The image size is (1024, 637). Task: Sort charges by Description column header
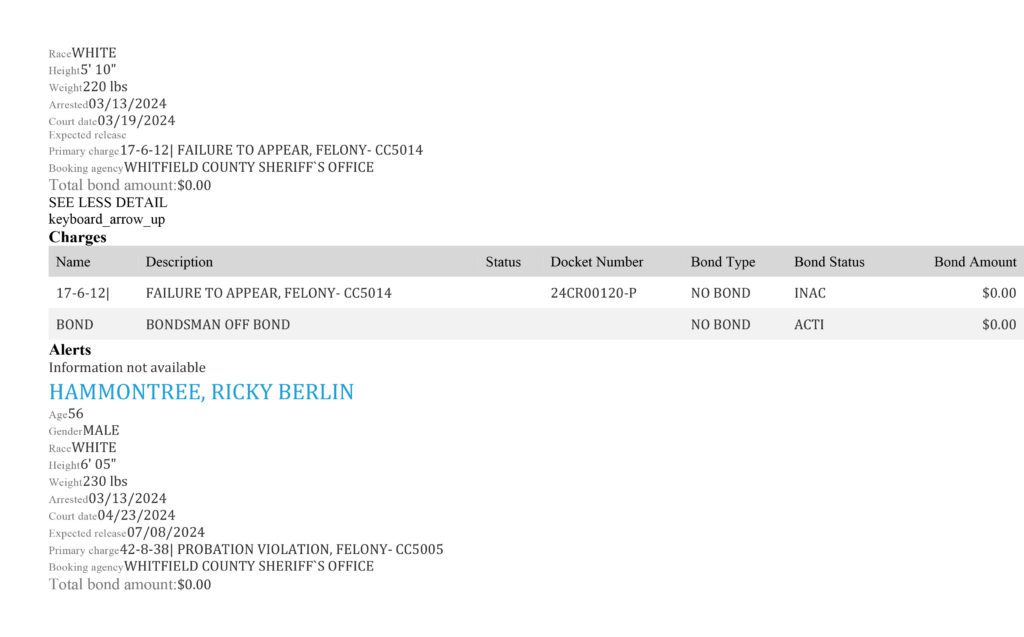pos(179,262)
